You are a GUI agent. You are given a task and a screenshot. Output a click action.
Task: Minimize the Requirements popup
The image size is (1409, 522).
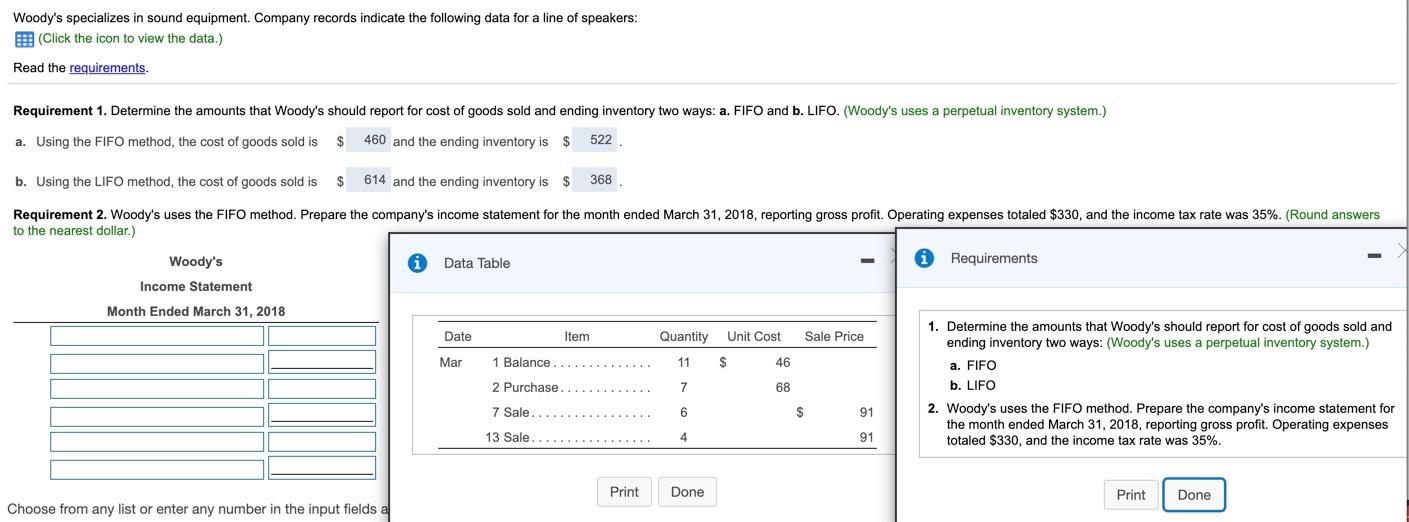point(1376,258)
